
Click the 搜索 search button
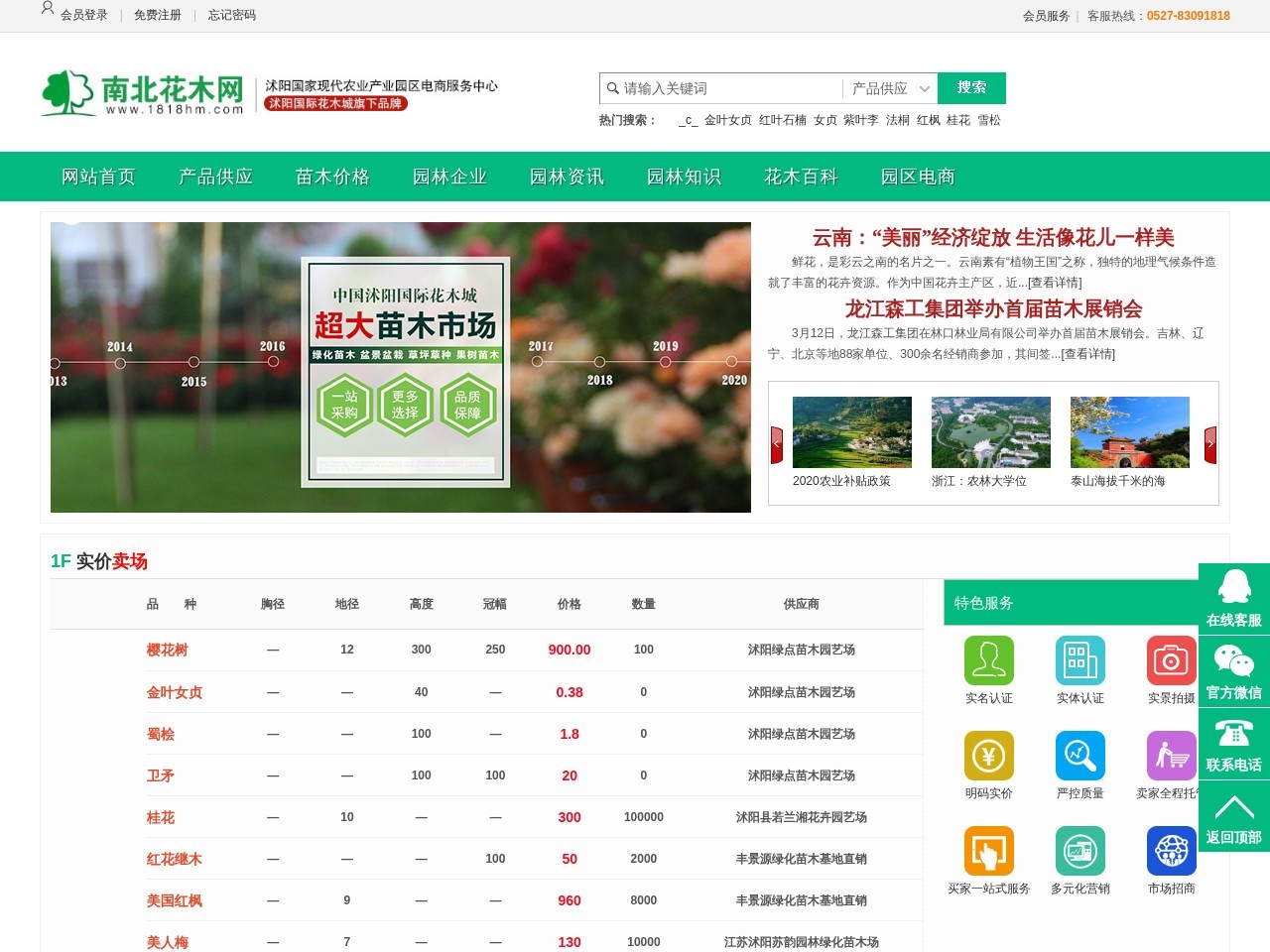[971, 88]
